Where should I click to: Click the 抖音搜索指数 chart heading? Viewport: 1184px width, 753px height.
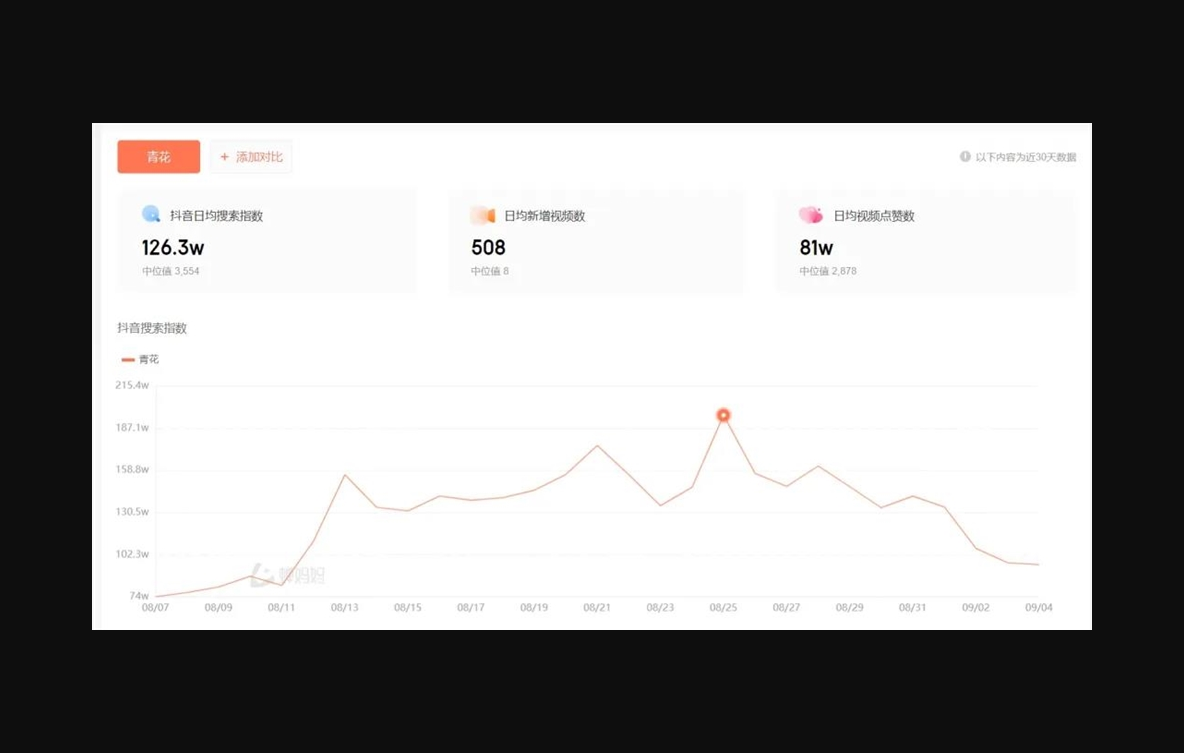pyautogui.click(x=152, y=328)
